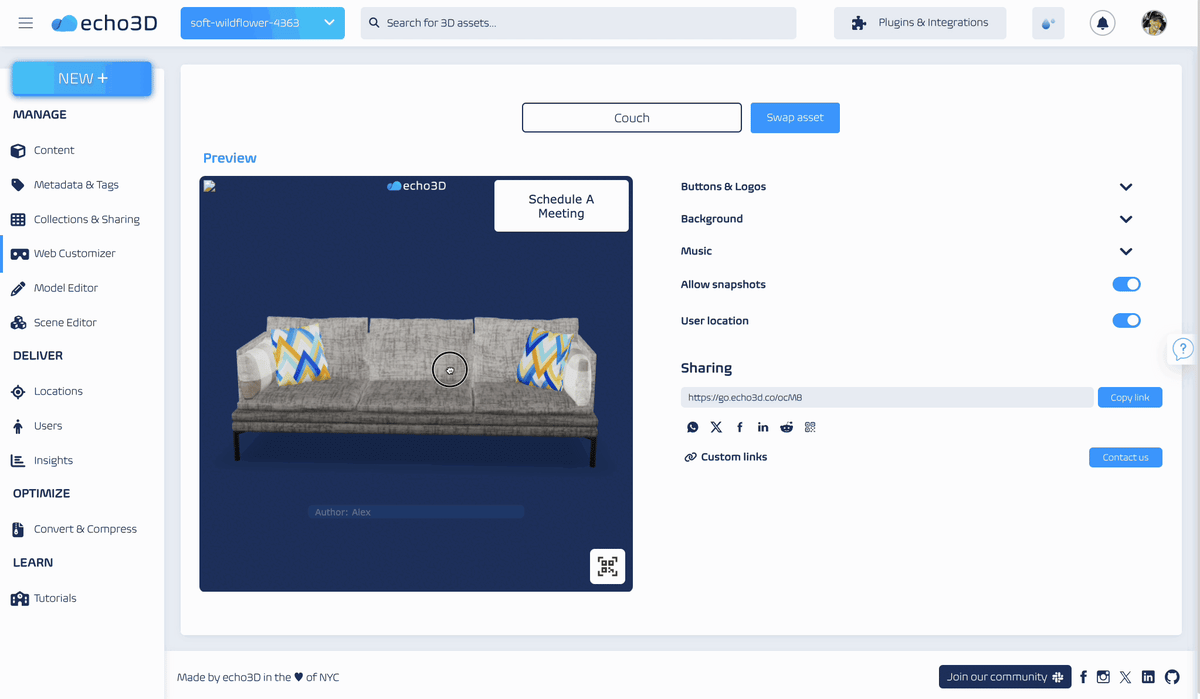Open the Tutorials section

[55, 597]
